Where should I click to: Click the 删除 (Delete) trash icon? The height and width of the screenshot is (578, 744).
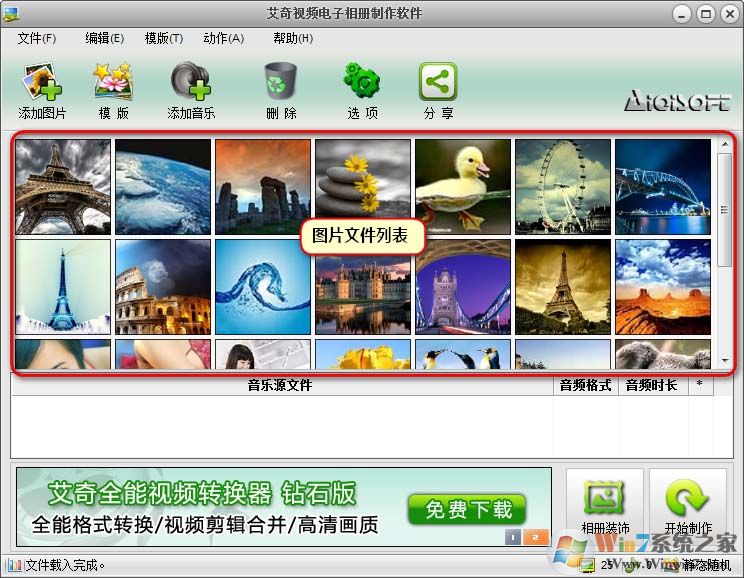tap(281, 82)
